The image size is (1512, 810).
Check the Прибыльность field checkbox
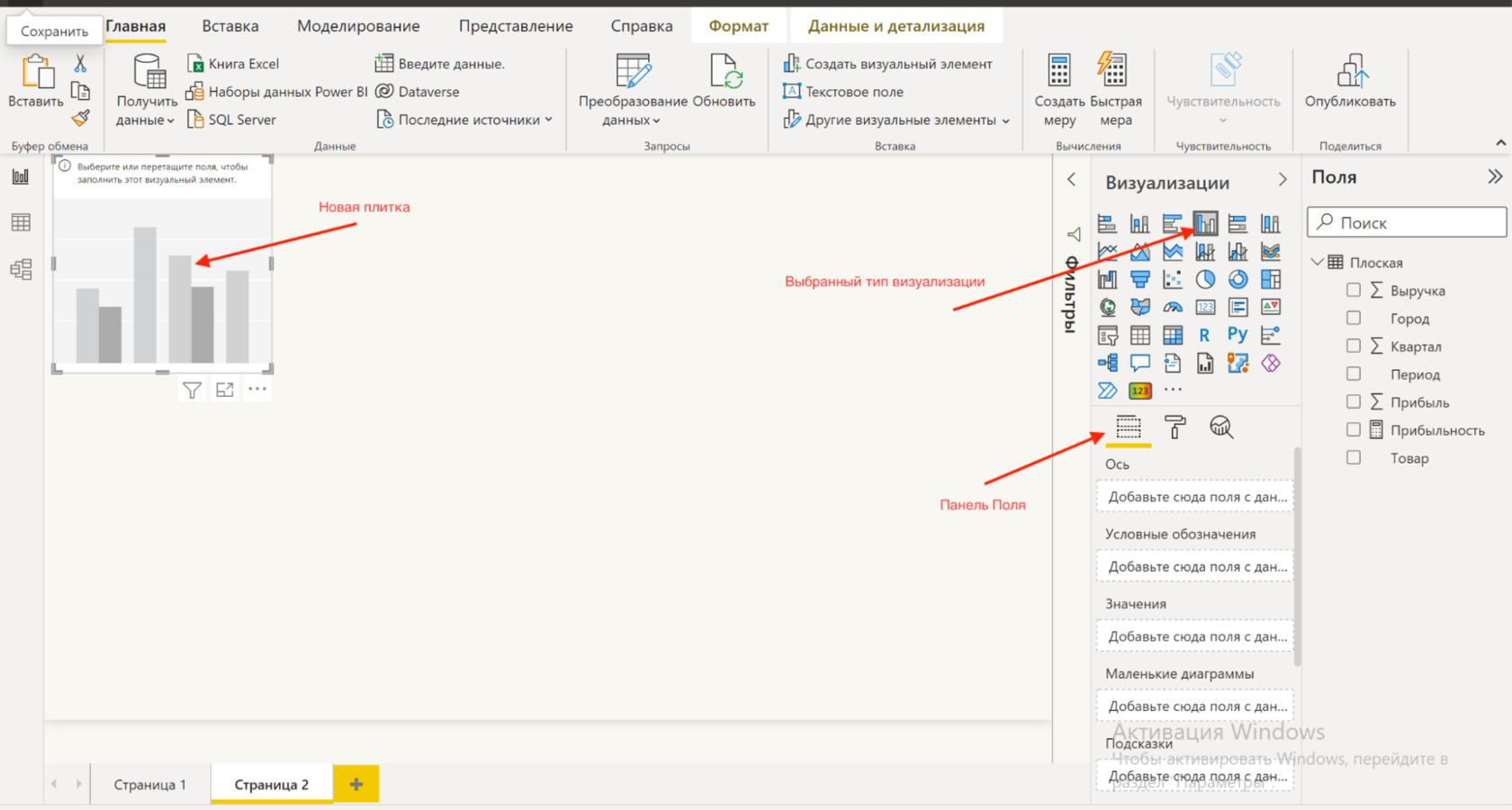click(x=1353, y=429)
